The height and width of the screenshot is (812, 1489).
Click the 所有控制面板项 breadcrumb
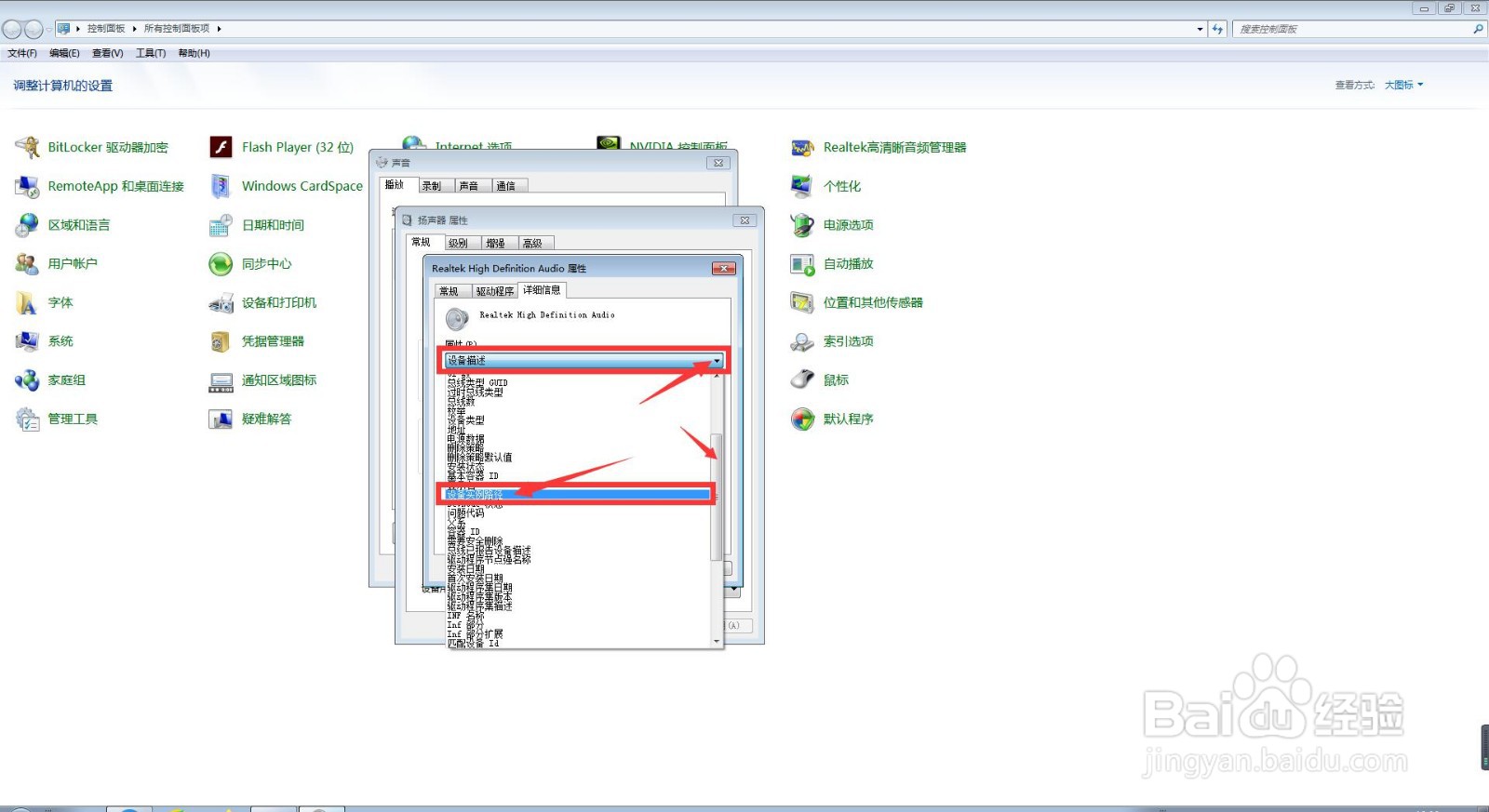point(177,29)
